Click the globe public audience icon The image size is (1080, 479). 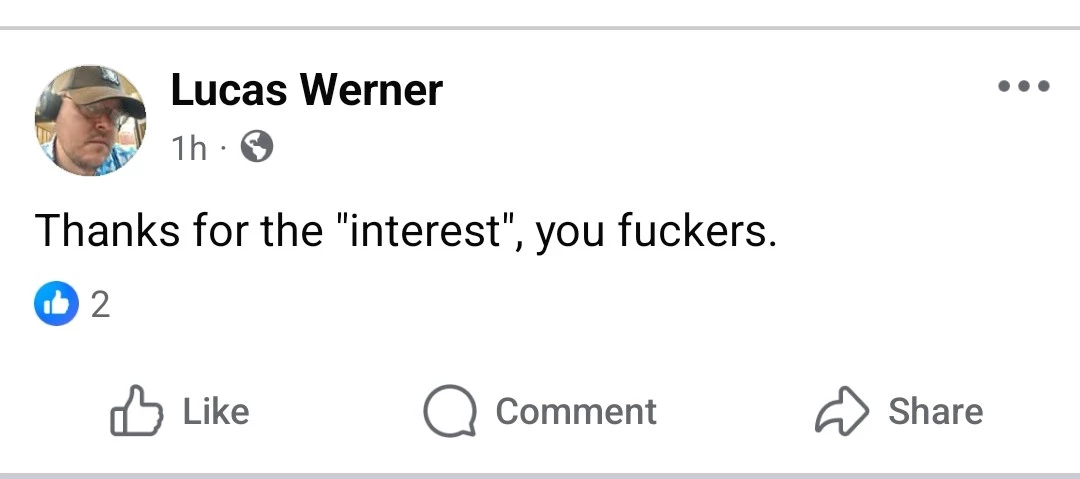click(257, 148)
